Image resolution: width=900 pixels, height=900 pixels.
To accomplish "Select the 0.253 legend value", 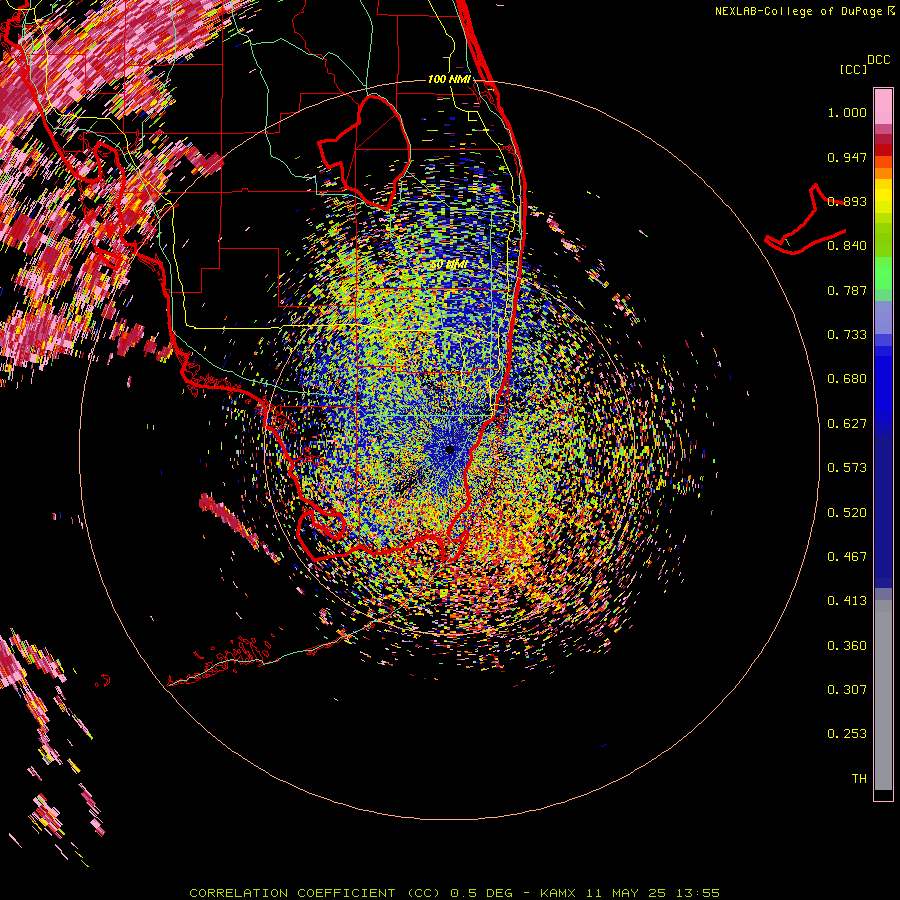I will click(x=847, y=734).
